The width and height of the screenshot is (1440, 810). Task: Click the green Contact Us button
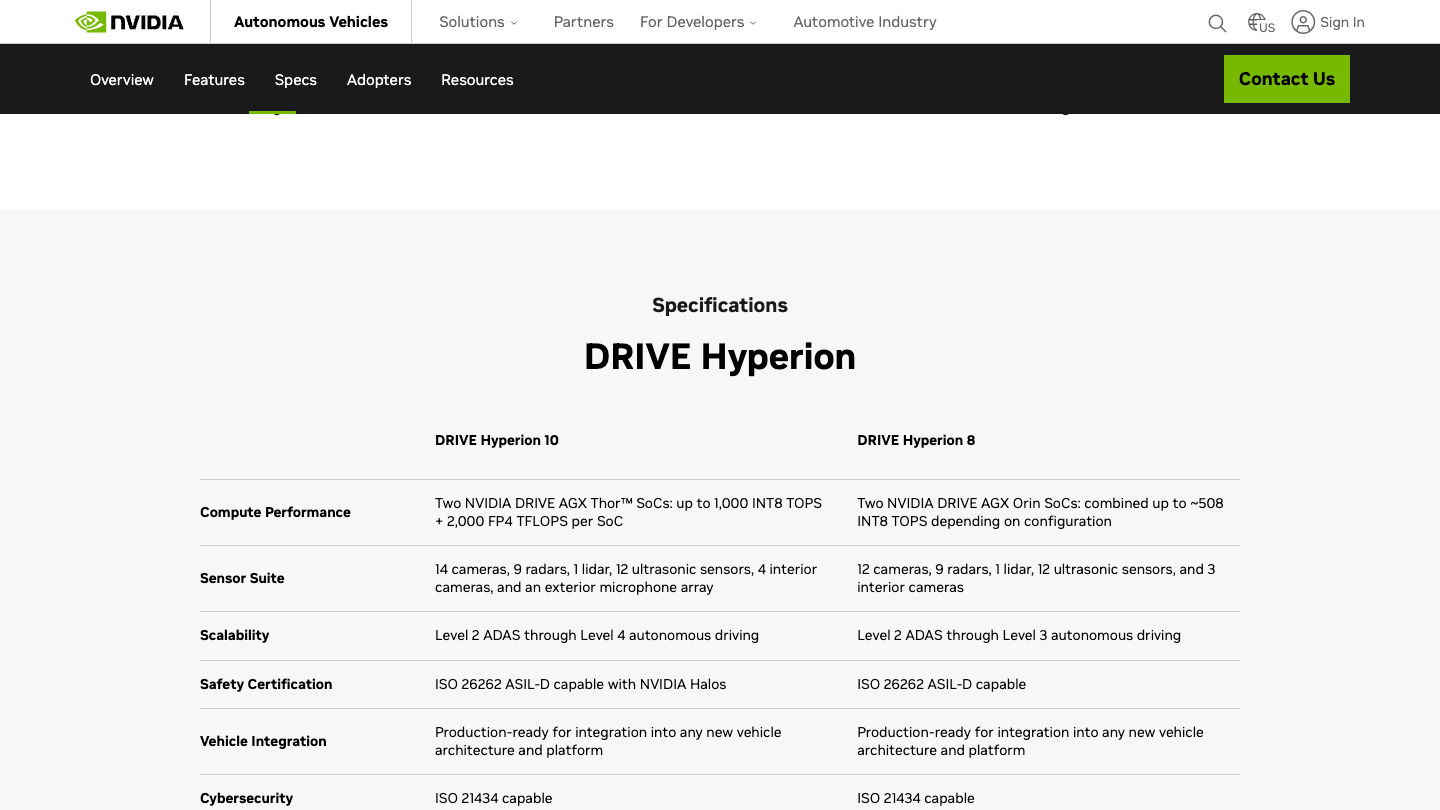[1287, 79]
